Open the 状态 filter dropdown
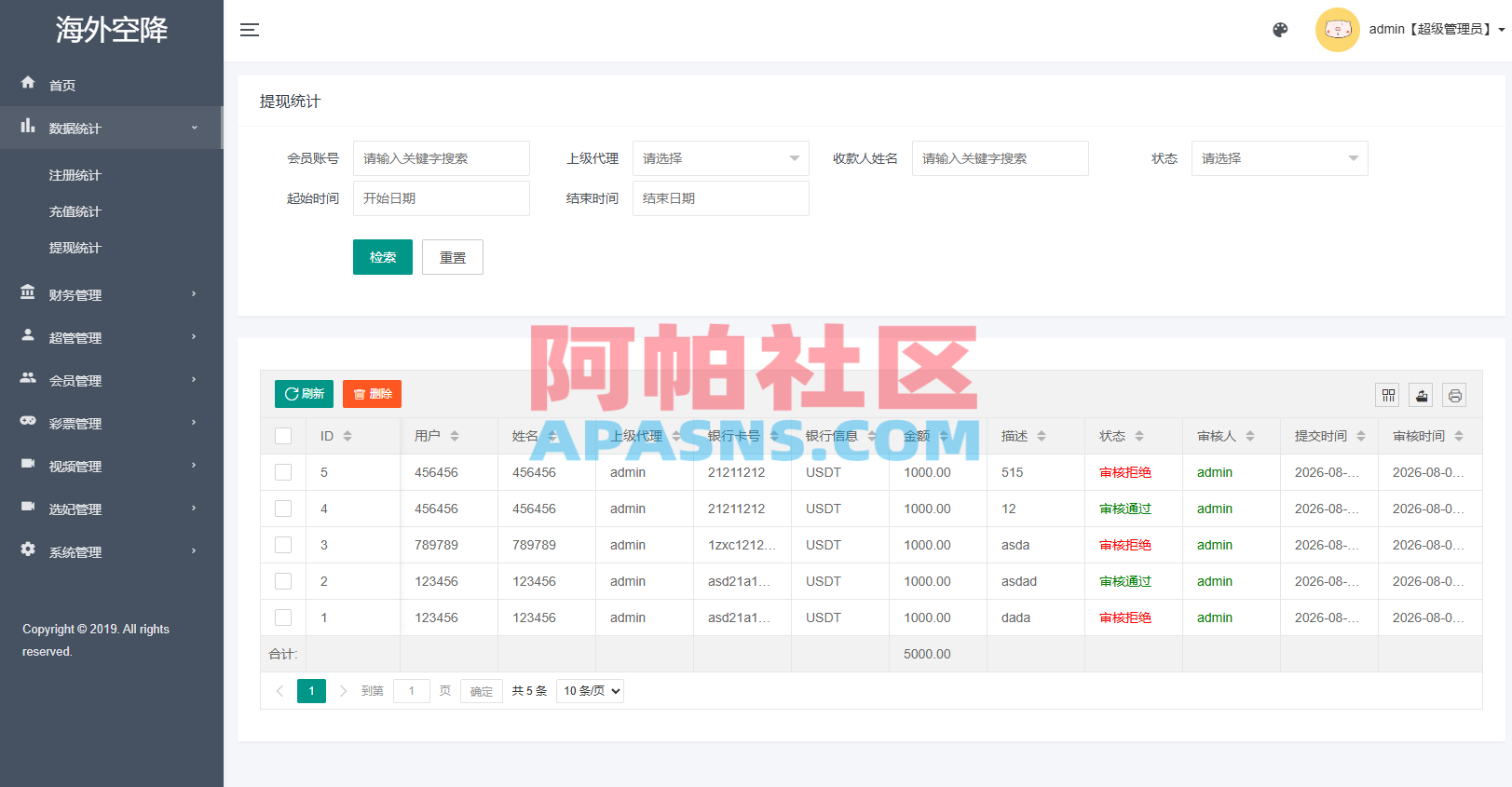Screen dimensions: 1512x787 pyautogui.click(x=1280, y=158)
